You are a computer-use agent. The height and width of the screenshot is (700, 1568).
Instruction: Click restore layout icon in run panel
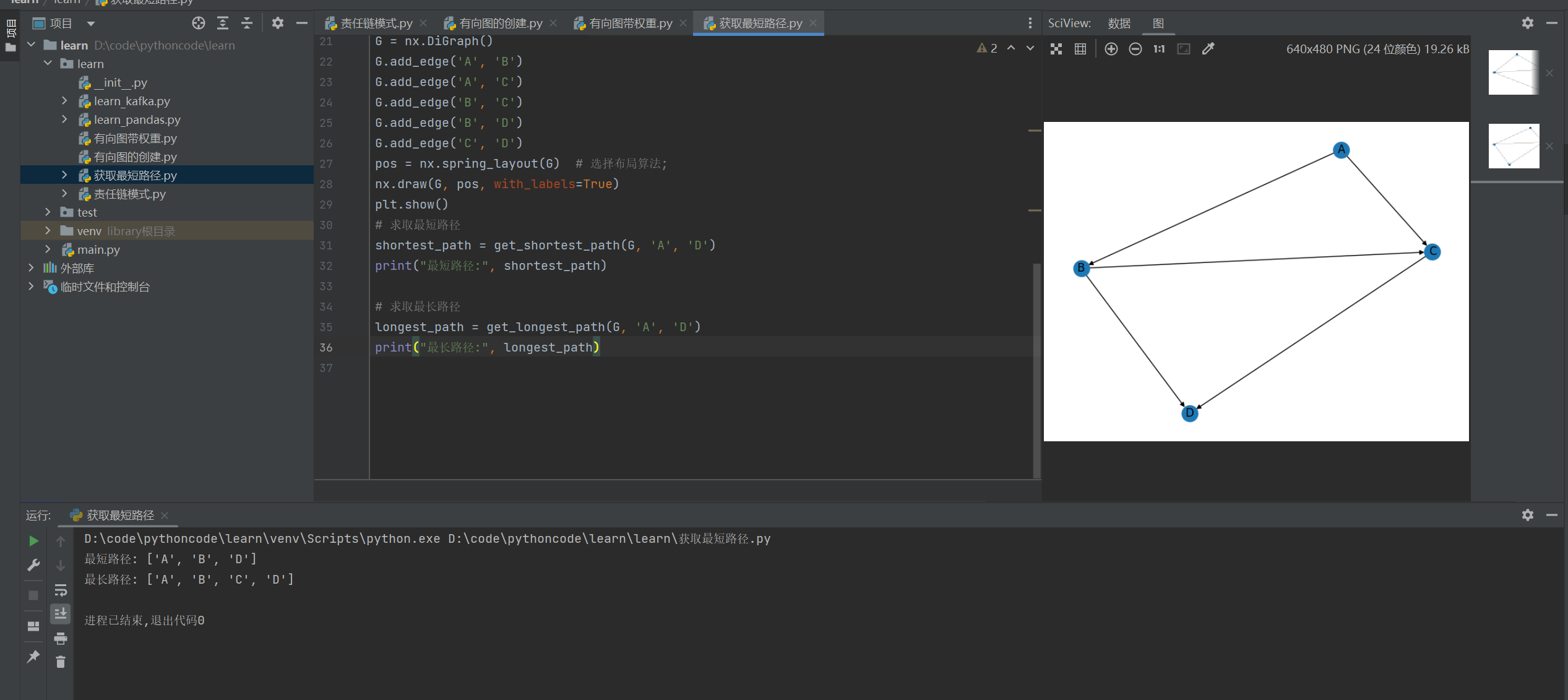pos(33,626)
